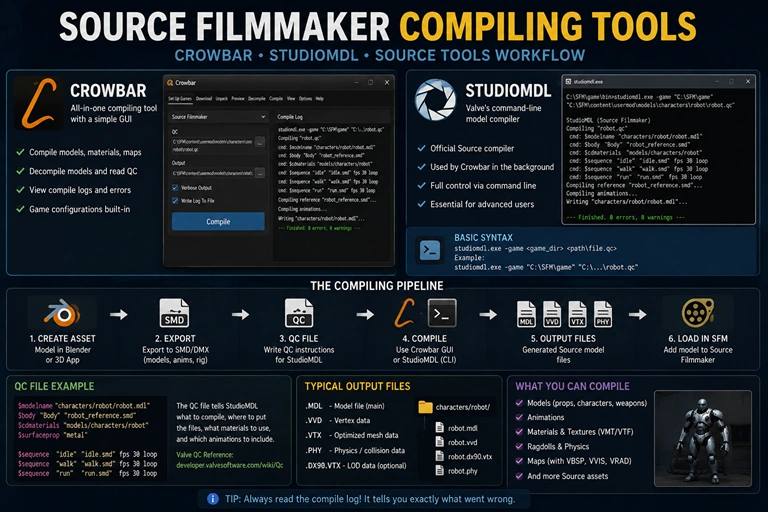Click the StudioMDL aperture logo
Viewport: 768px width, 512px height.
coord(435,100)
